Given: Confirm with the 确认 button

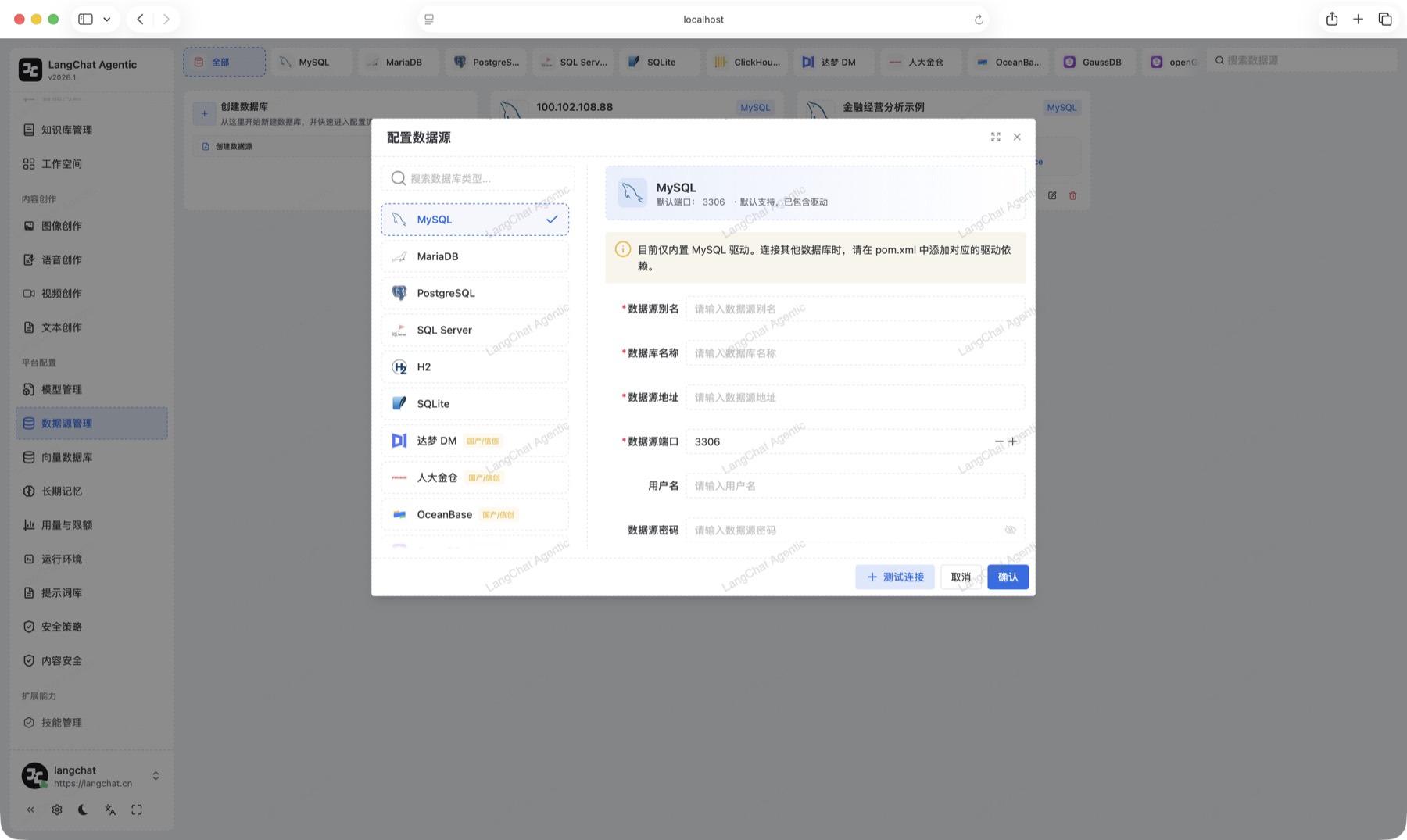Looking at the screenshot, I should point(1008,577).
